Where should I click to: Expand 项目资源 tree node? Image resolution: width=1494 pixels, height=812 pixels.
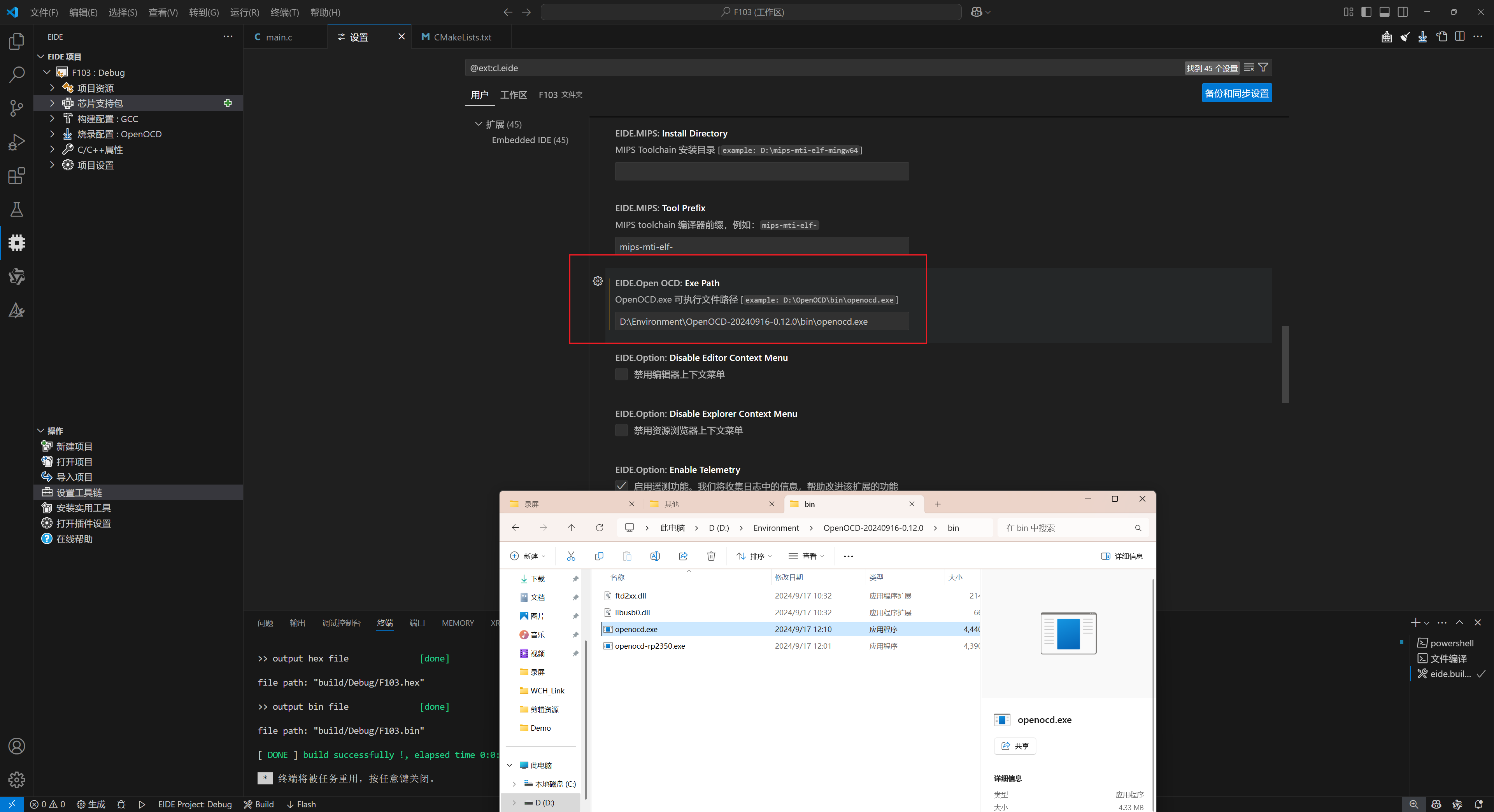(52, 87)
